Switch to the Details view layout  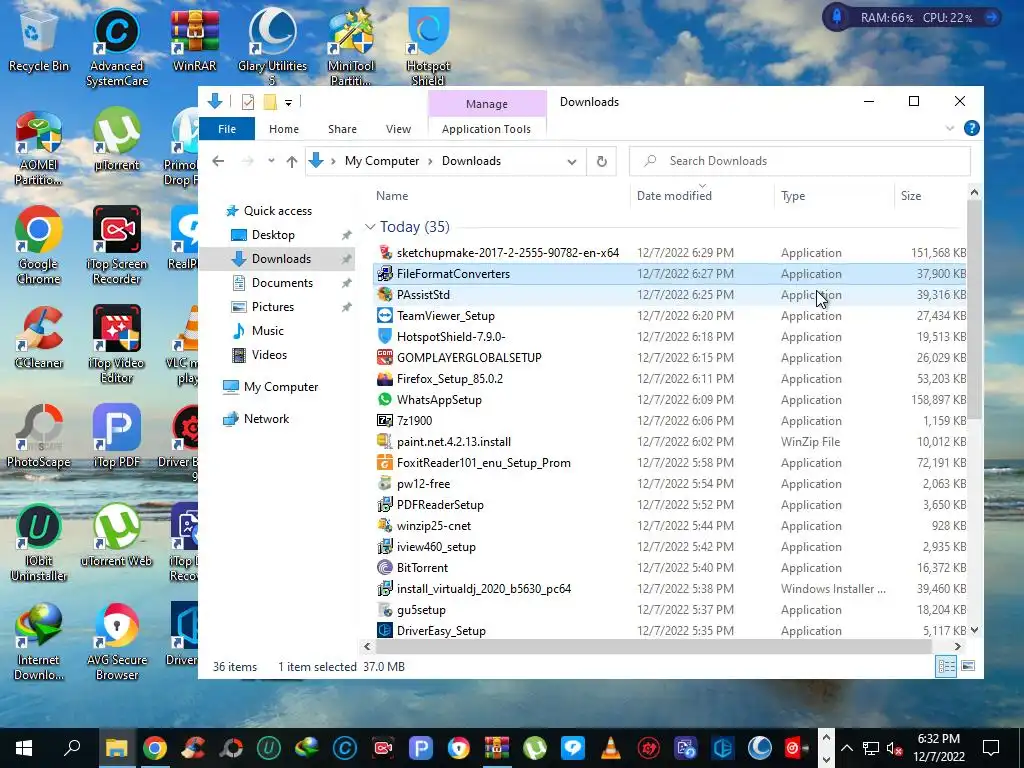click(x=946, y=666)
